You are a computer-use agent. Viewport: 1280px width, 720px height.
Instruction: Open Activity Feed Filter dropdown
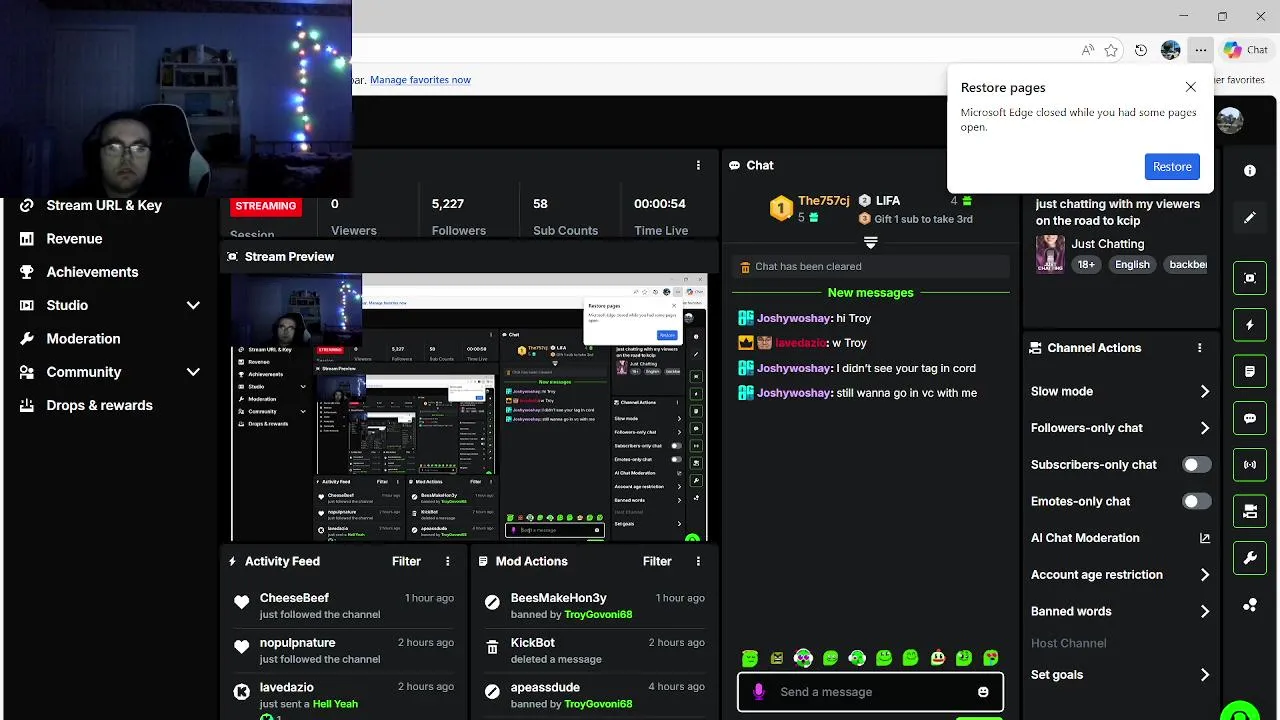(x=406, y=561)
